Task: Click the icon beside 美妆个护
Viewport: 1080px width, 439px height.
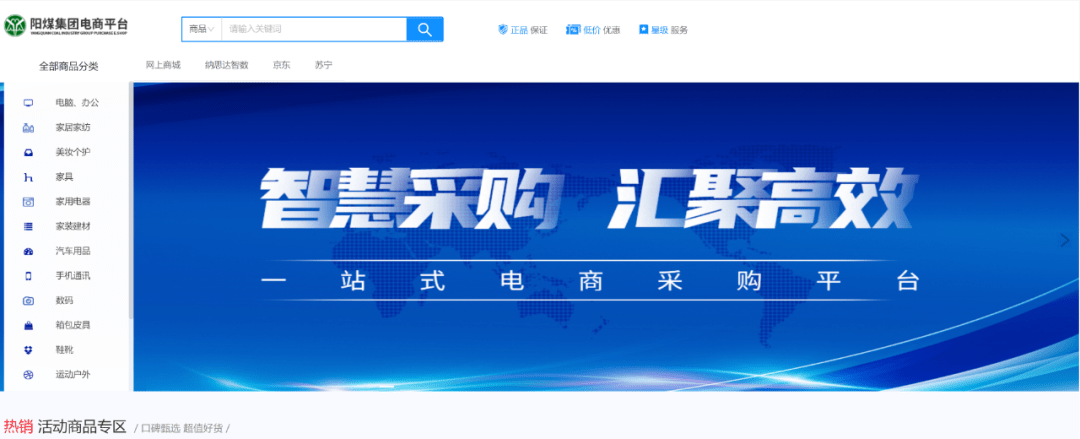Action: [28, 152]
